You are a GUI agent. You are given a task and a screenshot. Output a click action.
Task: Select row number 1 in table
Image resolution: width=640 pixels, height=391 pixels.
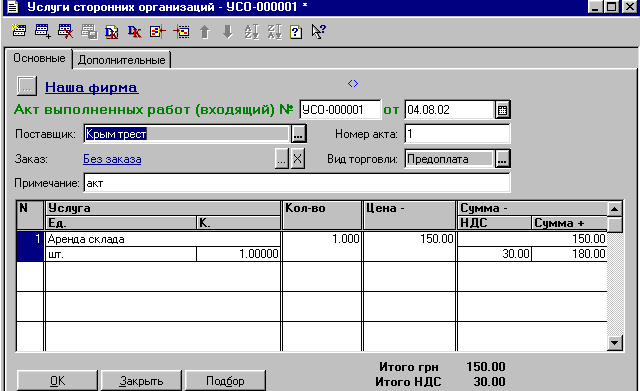(30, 246)
